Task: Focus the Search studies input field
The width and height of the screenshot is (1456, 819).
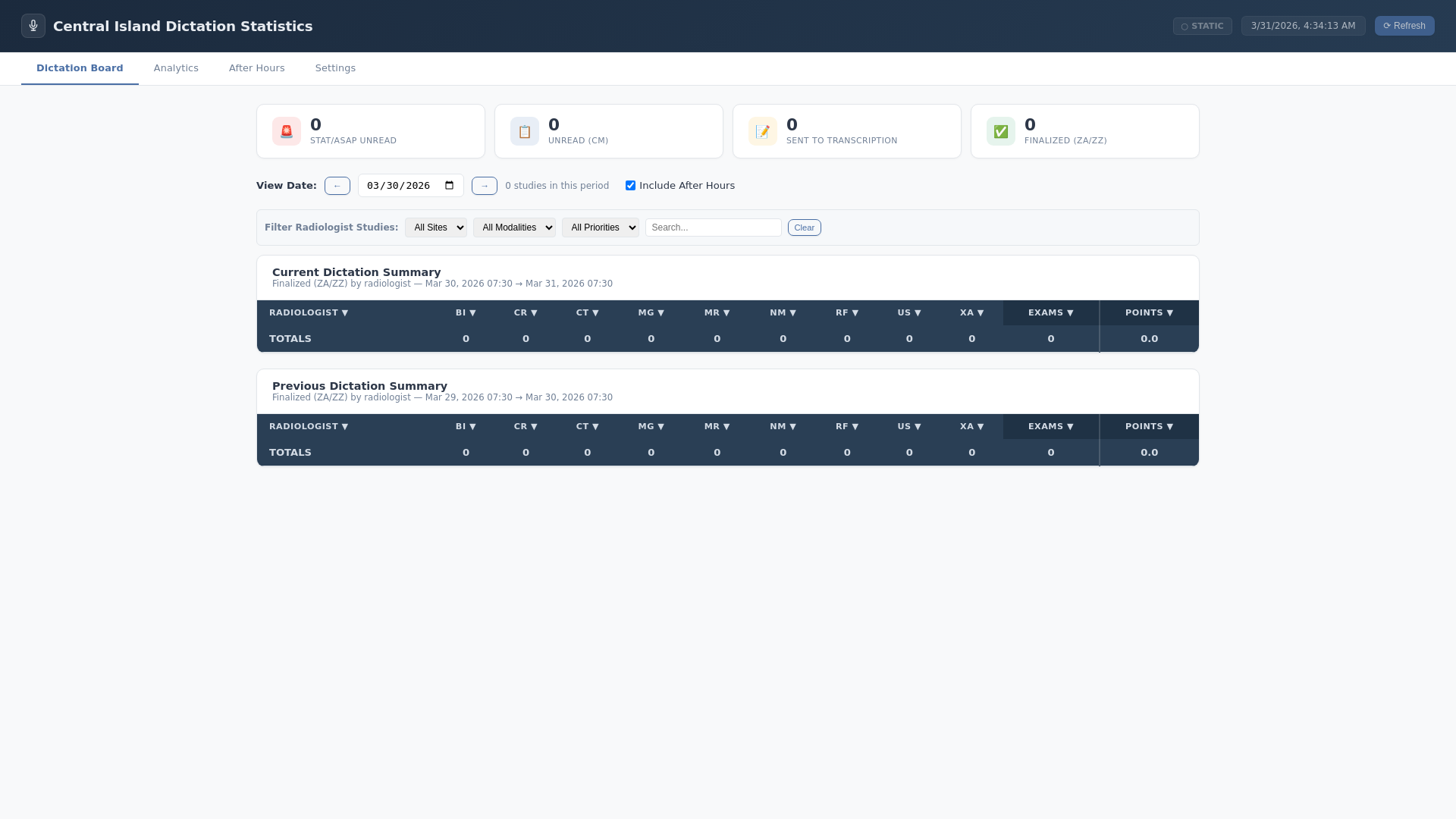Action: point(714,227)
